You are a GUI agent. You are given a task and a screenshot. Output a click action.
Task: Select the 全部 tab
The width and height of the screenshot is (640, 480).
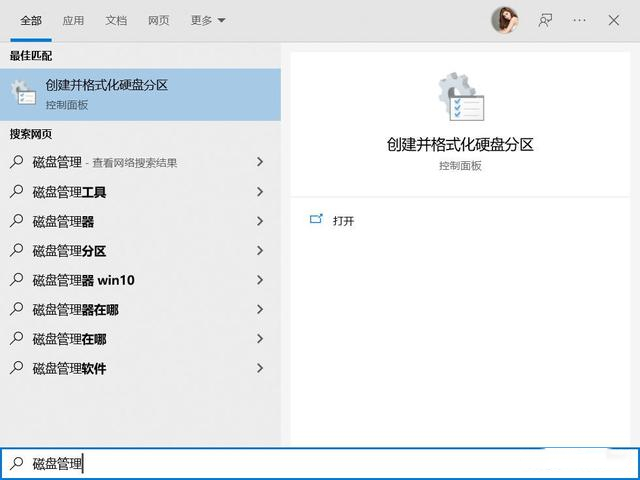click(x=31, y=20)
